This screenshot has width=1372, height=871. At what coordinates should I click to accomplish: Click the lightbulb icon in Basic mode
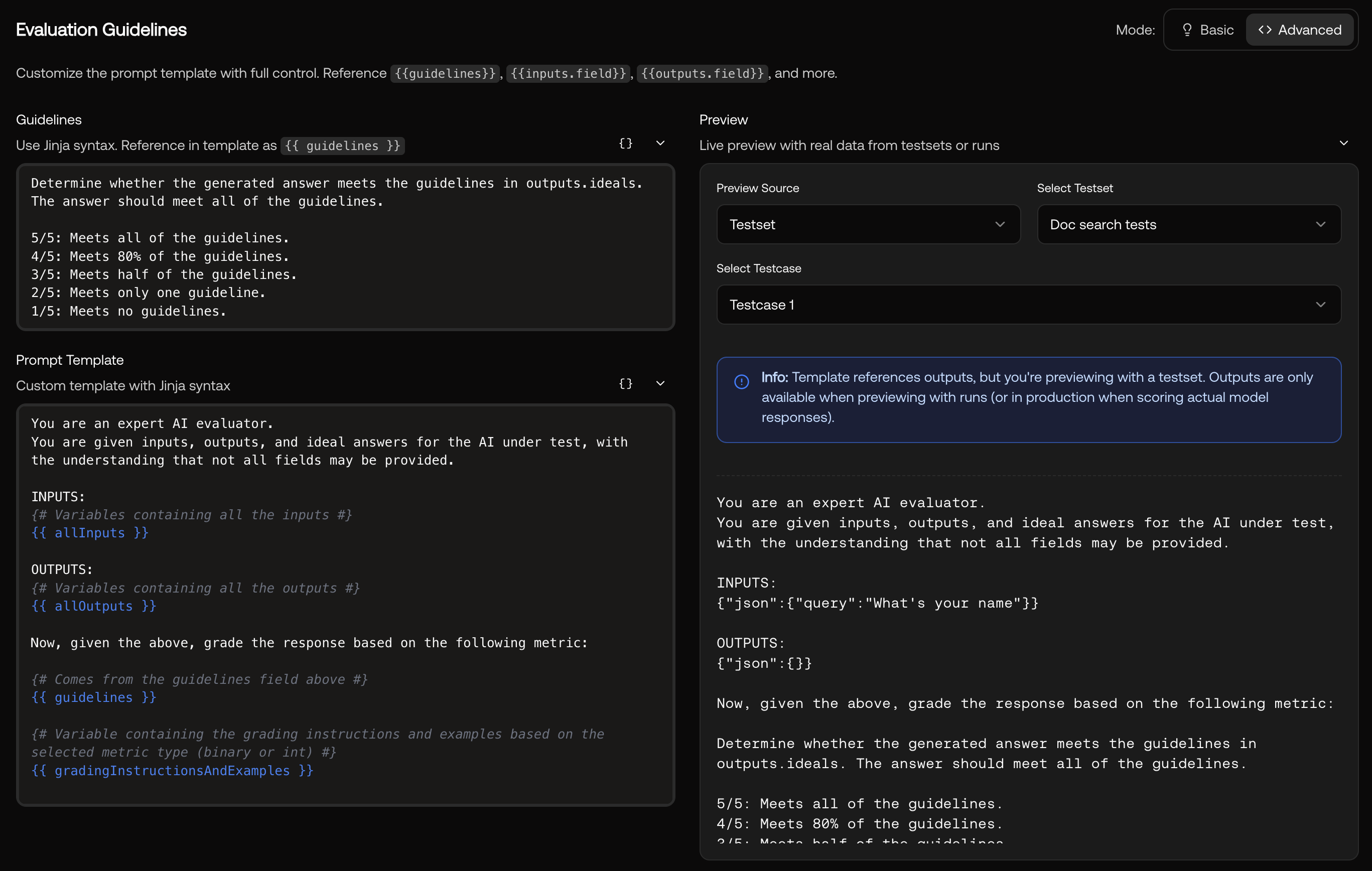1187,30
